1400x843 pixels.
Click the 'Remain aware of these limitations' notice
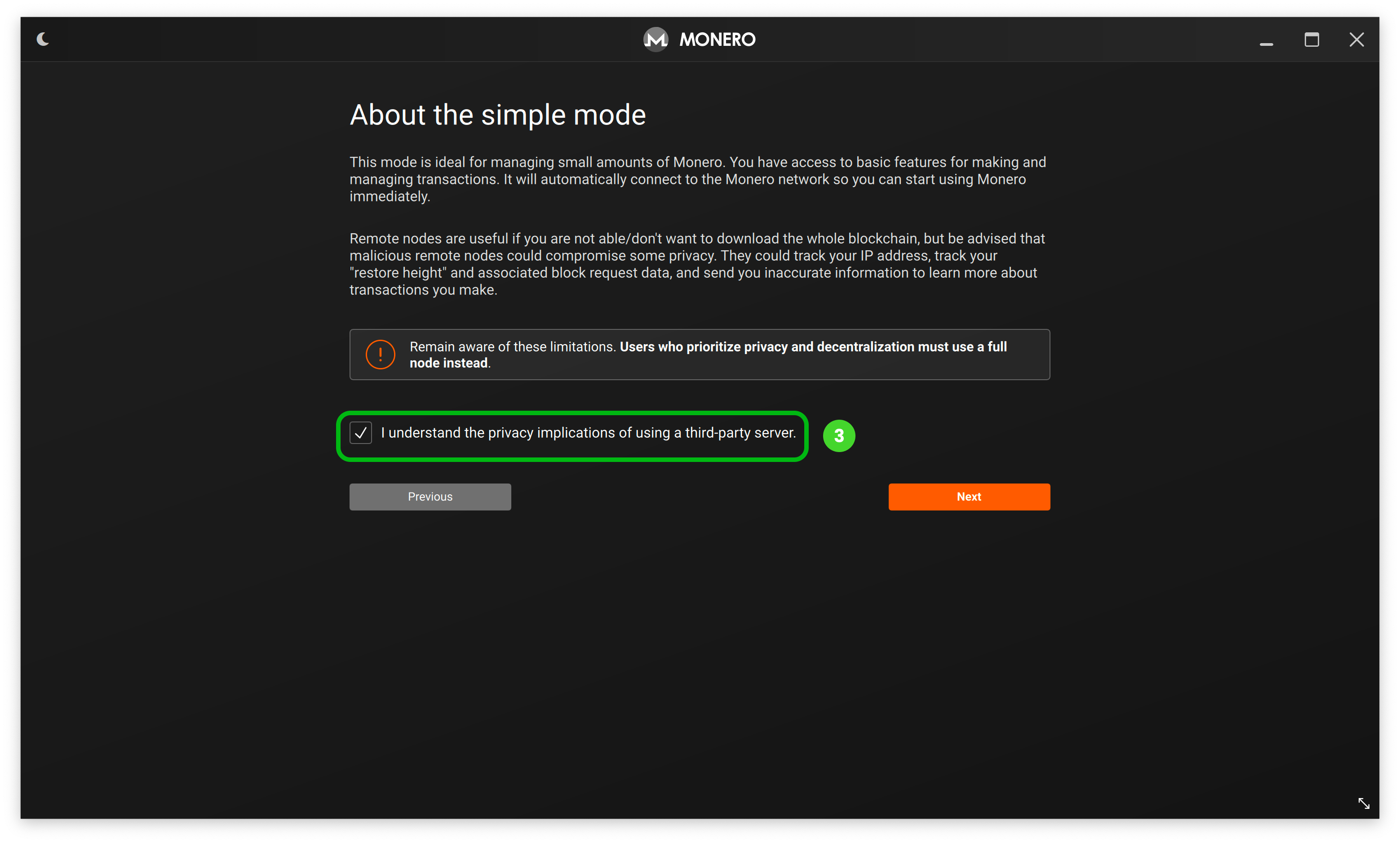pyautogui.click(x=700, y=355)
